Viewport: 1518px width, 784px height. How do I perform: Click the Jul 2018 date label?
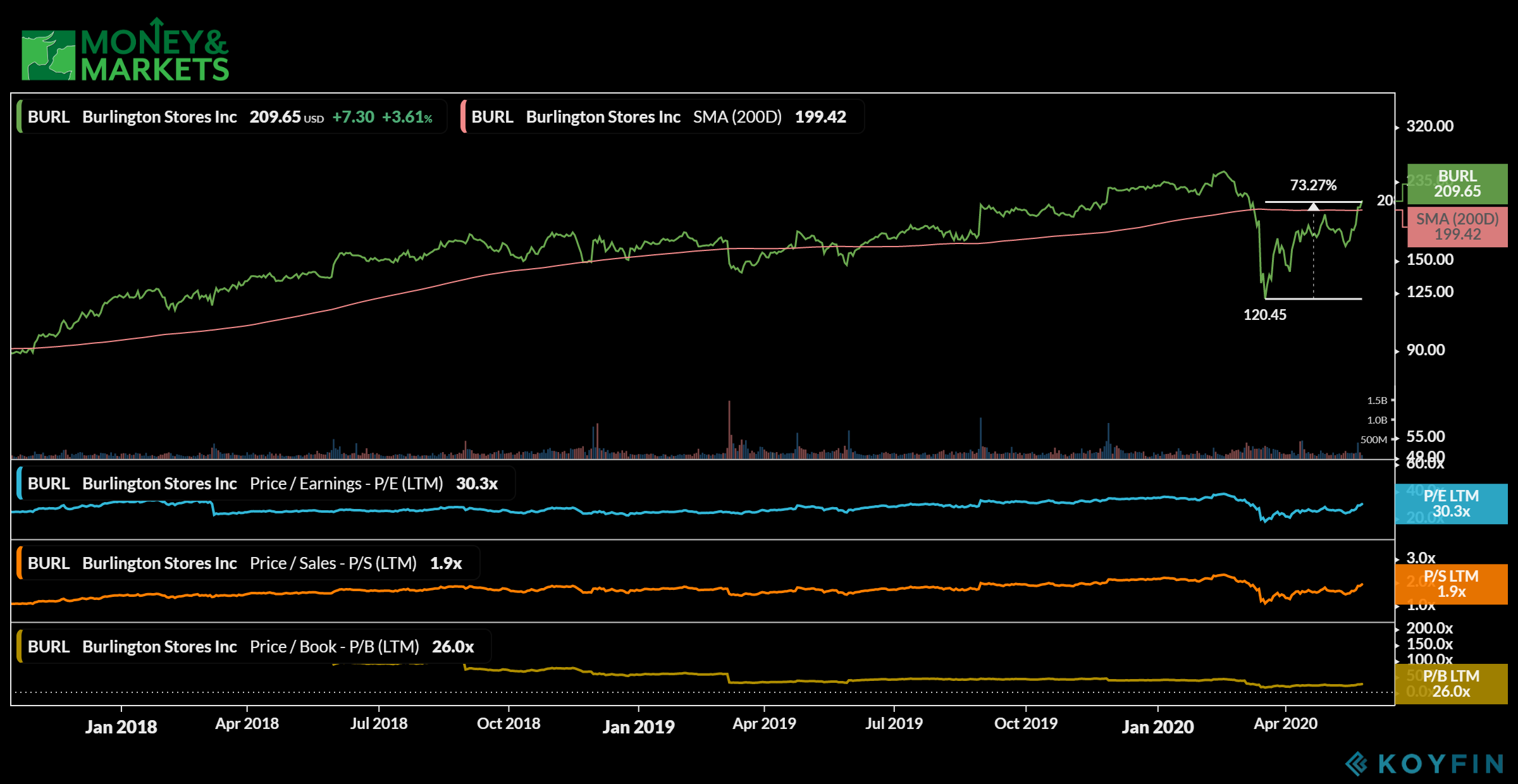[x=379, y=724]
